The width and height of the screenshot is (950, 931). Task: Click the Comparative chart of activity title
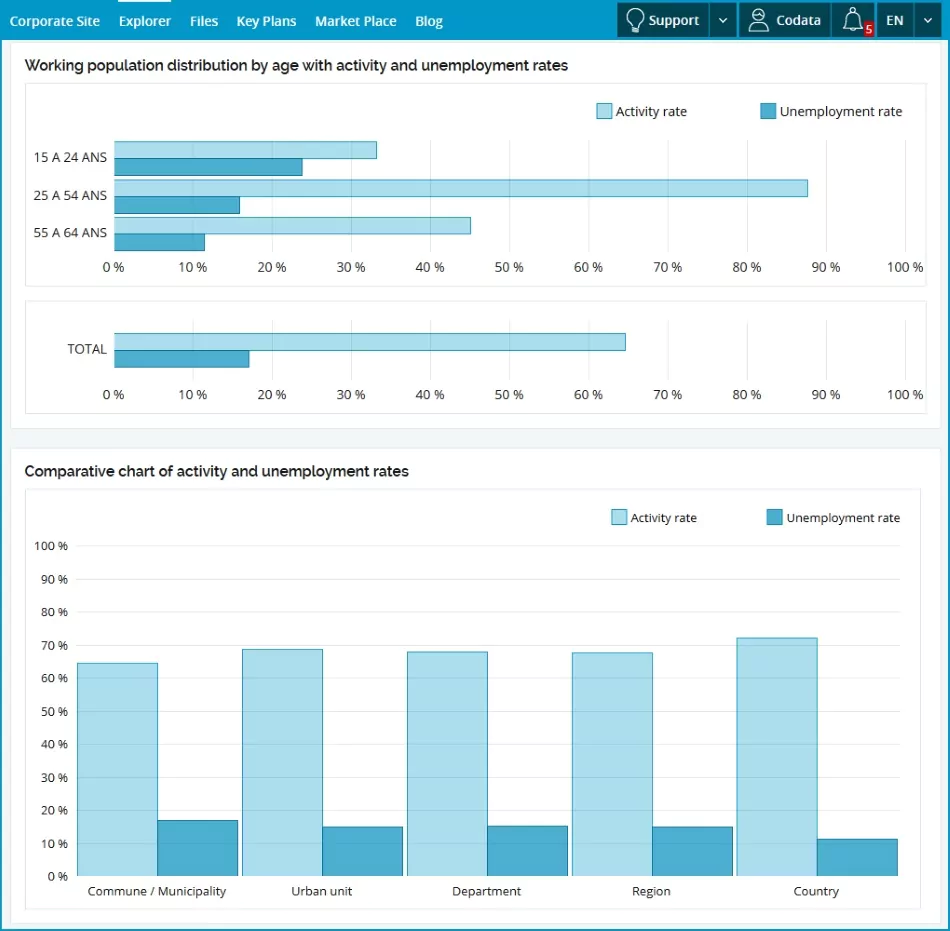click(x=216, y=471)
